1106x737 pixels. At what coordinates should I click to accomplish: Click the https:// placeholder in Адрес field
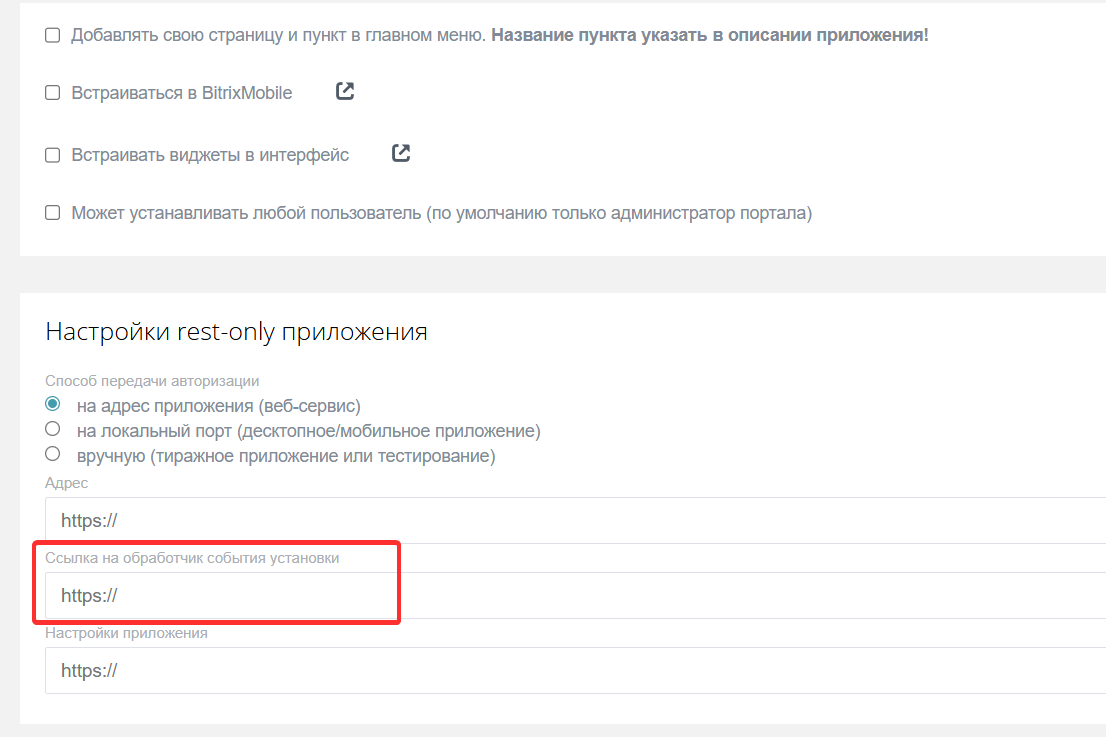tap(89, 520)
